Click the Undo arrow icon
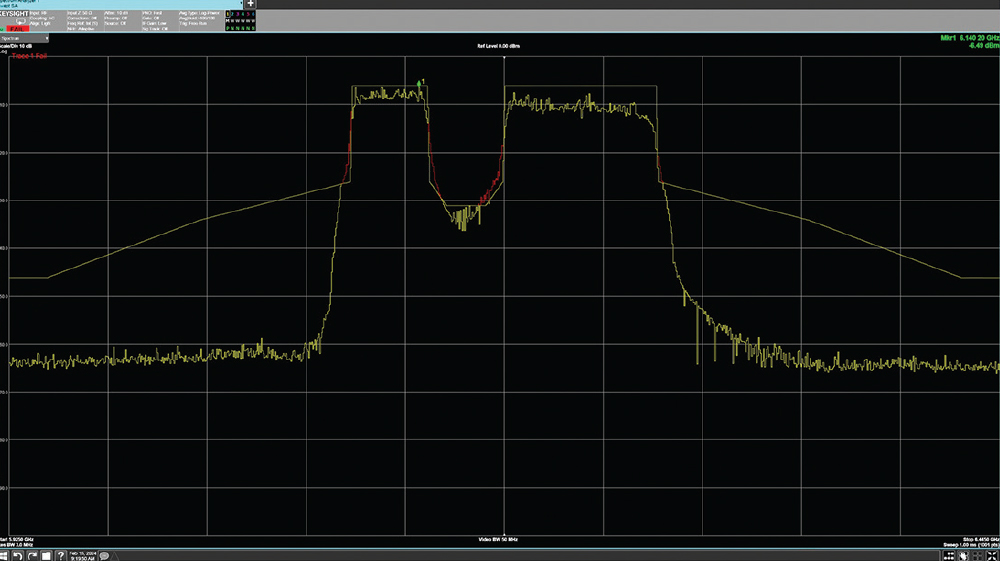 tap(19, 555)
